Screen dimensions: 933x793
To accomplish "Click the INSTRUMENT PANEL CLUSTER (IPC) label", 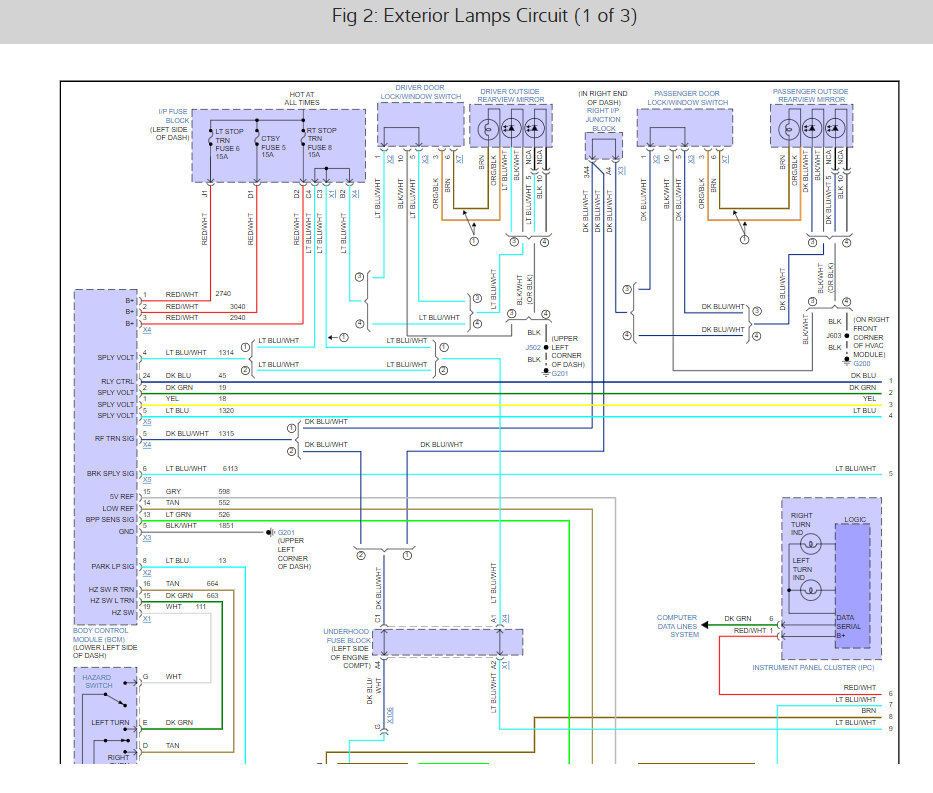I will tap(813, 667).
